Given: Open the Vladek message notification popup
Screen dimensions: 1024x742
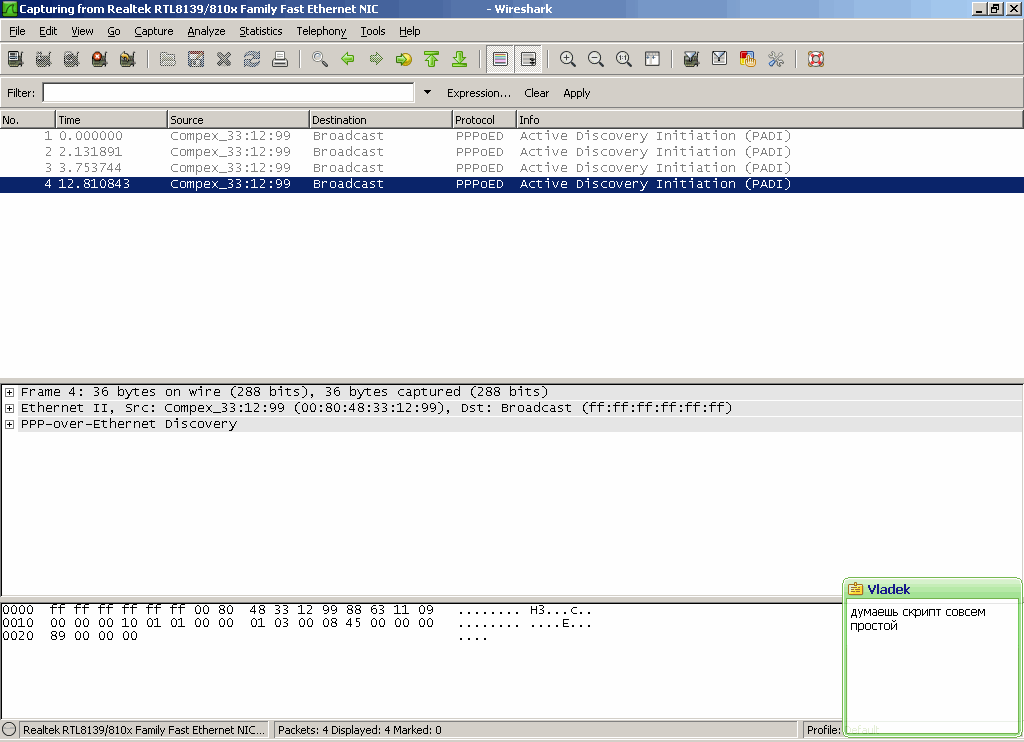Looking at the screenshot, I should tap(932, 656).
